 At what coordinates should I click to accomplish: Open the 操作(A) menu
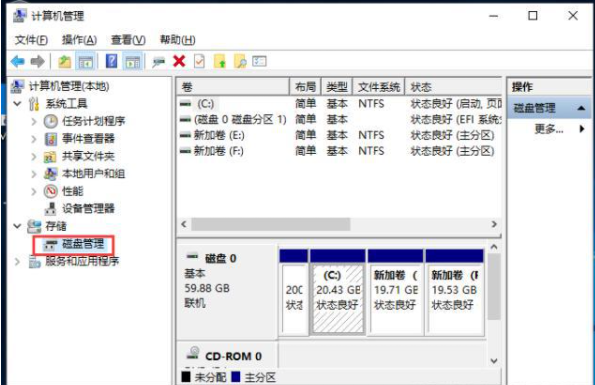pos(79,39)
